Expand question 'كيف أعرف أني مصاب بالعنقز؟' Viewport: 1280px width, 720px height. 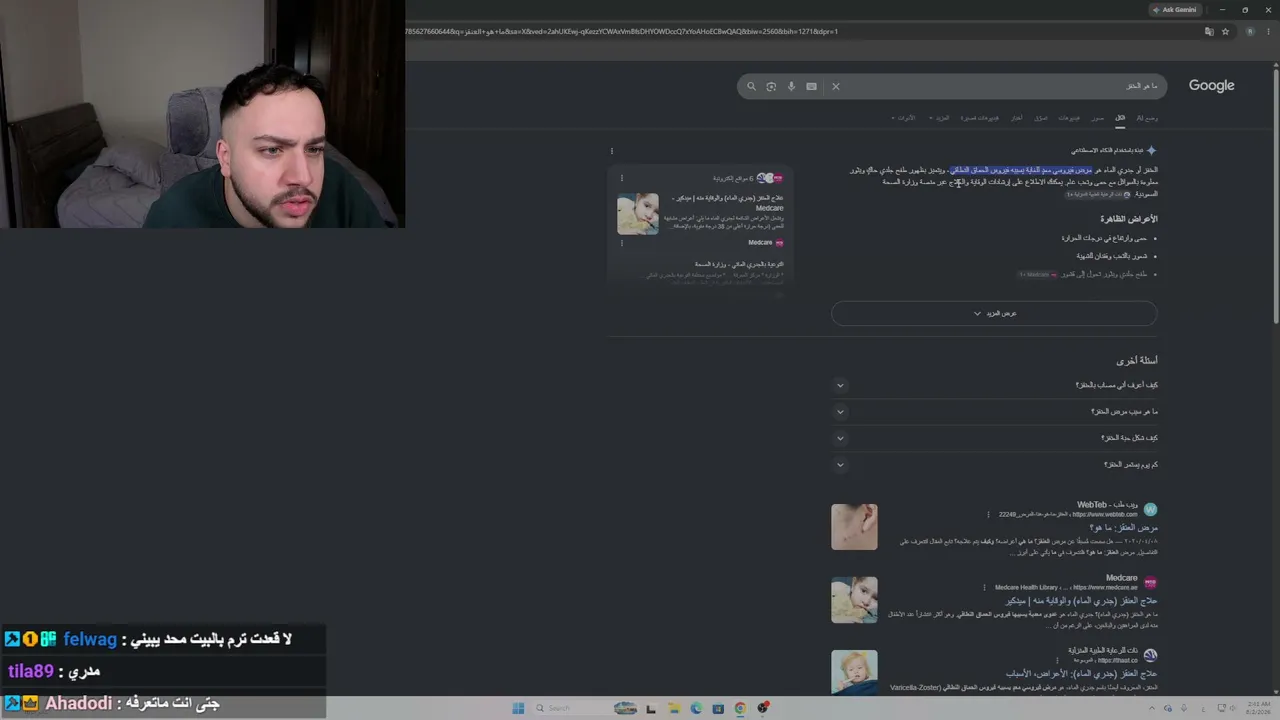[994, 385]
